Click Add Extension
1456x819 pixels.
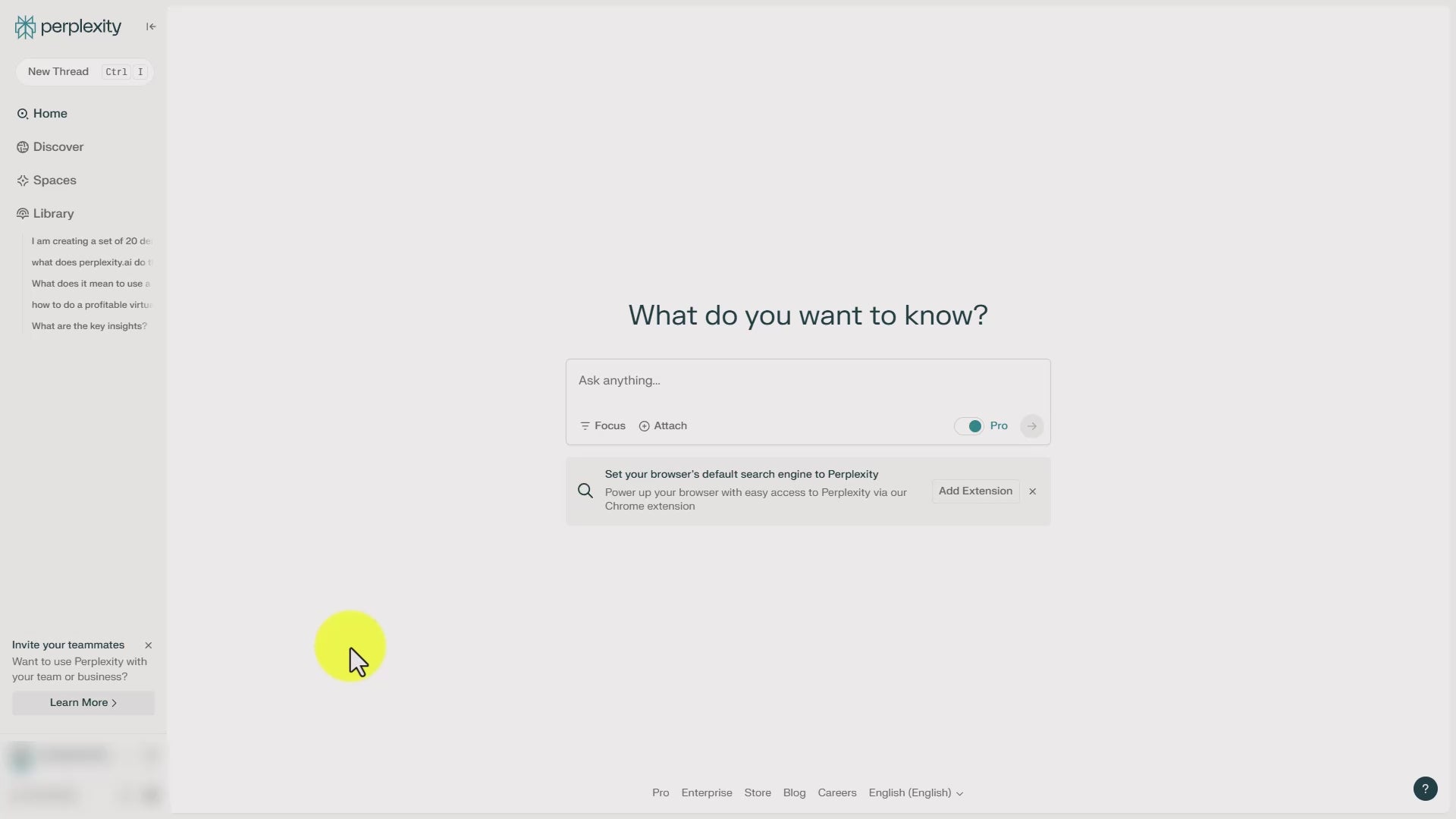(x=975, y=491)
